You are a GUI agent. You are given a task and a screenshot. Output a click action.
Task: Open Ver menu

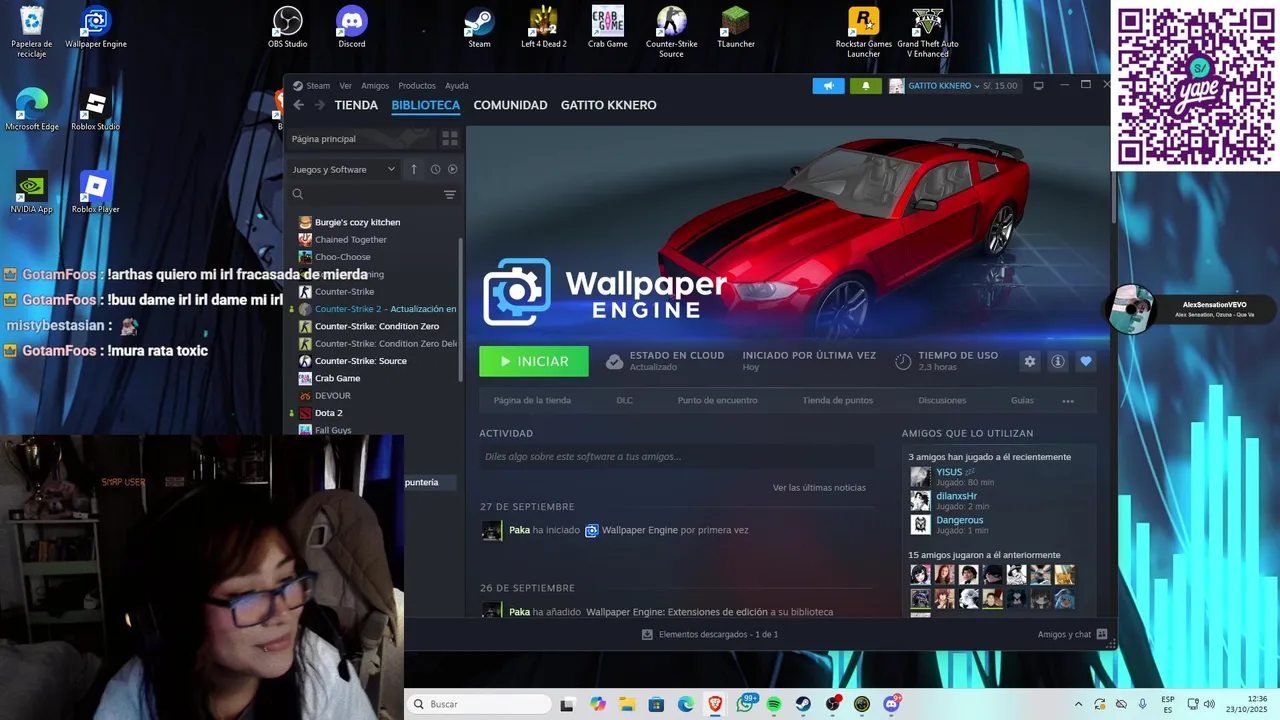pos(345,86)
